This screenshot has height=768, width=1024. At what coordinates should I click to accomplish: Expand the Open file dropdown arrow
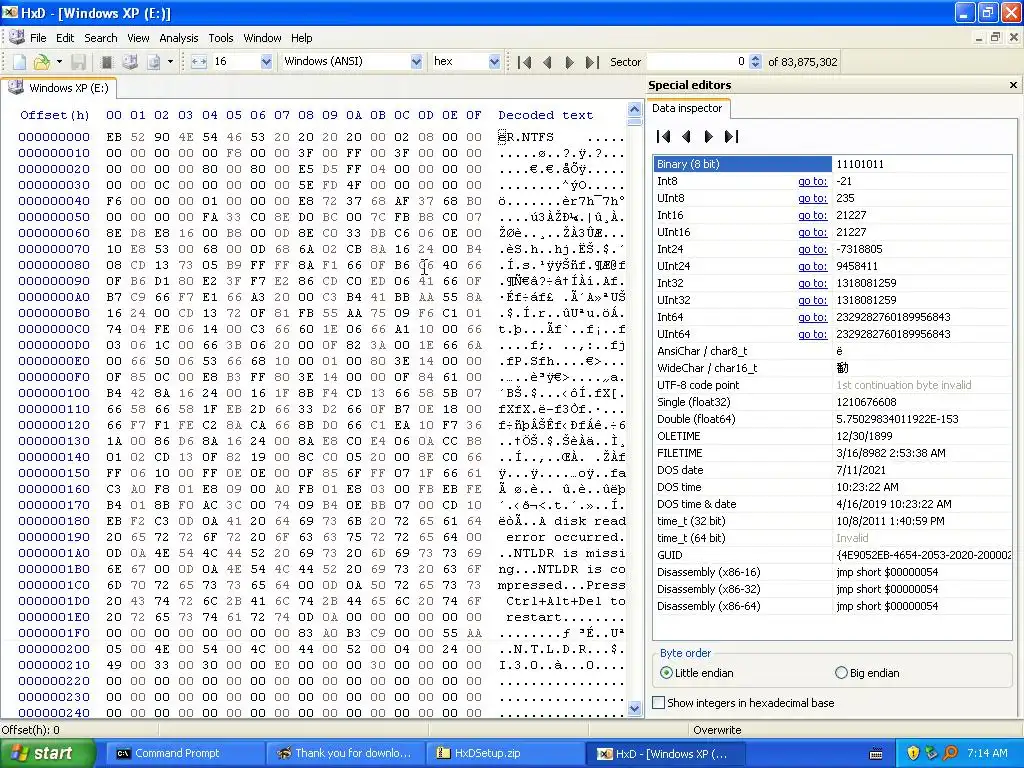tap(59, 62)
